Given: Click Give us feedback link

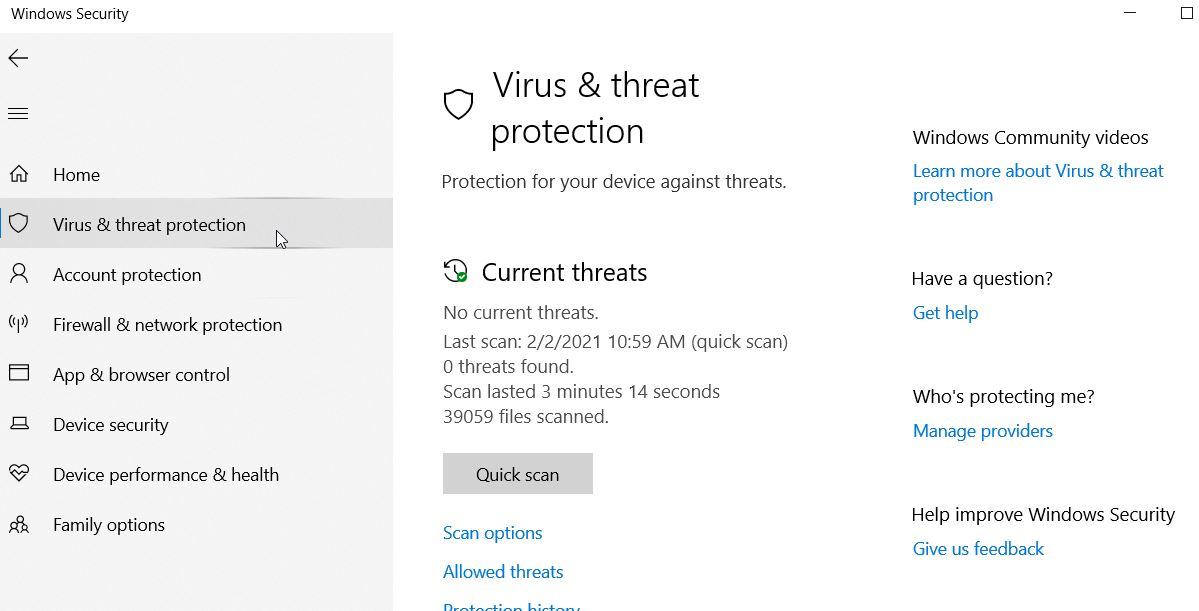Looking at the screenshot, I should 978,548.
